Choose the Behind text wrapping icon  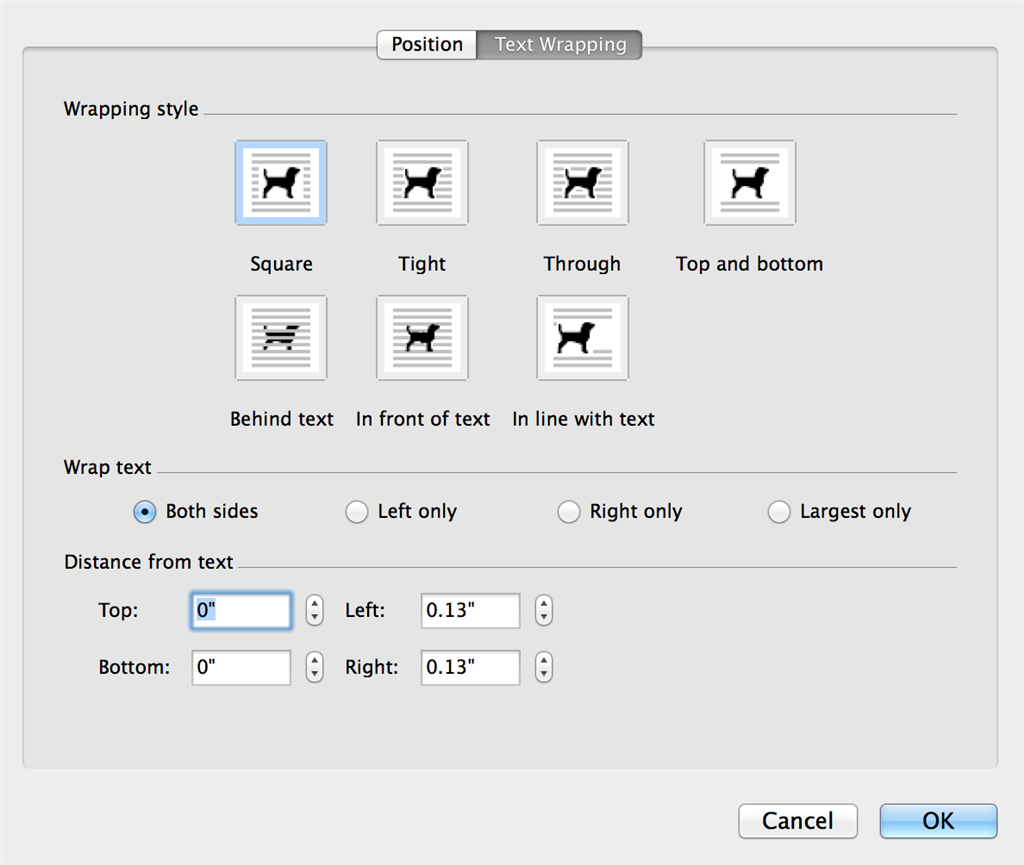[x=281, y=338]
